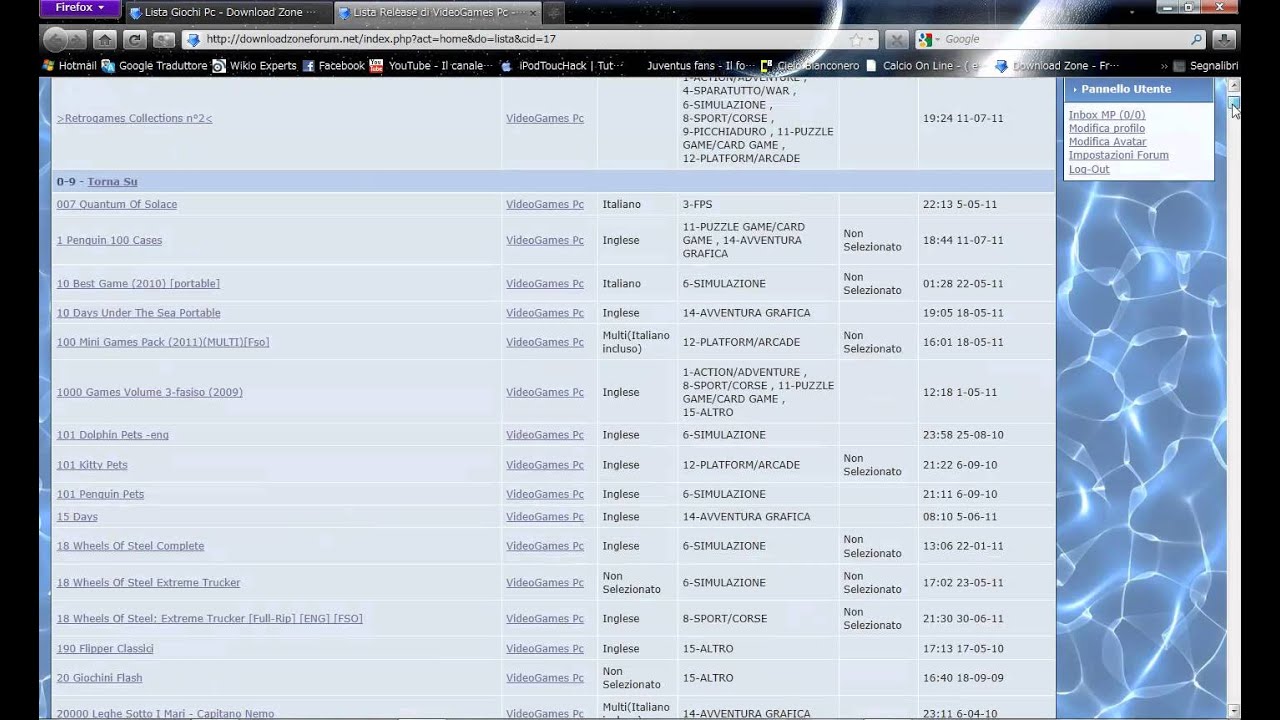Open the downloads arrow button
This screenshot has width=1280, height=720.
click(x=1224, y=40)
